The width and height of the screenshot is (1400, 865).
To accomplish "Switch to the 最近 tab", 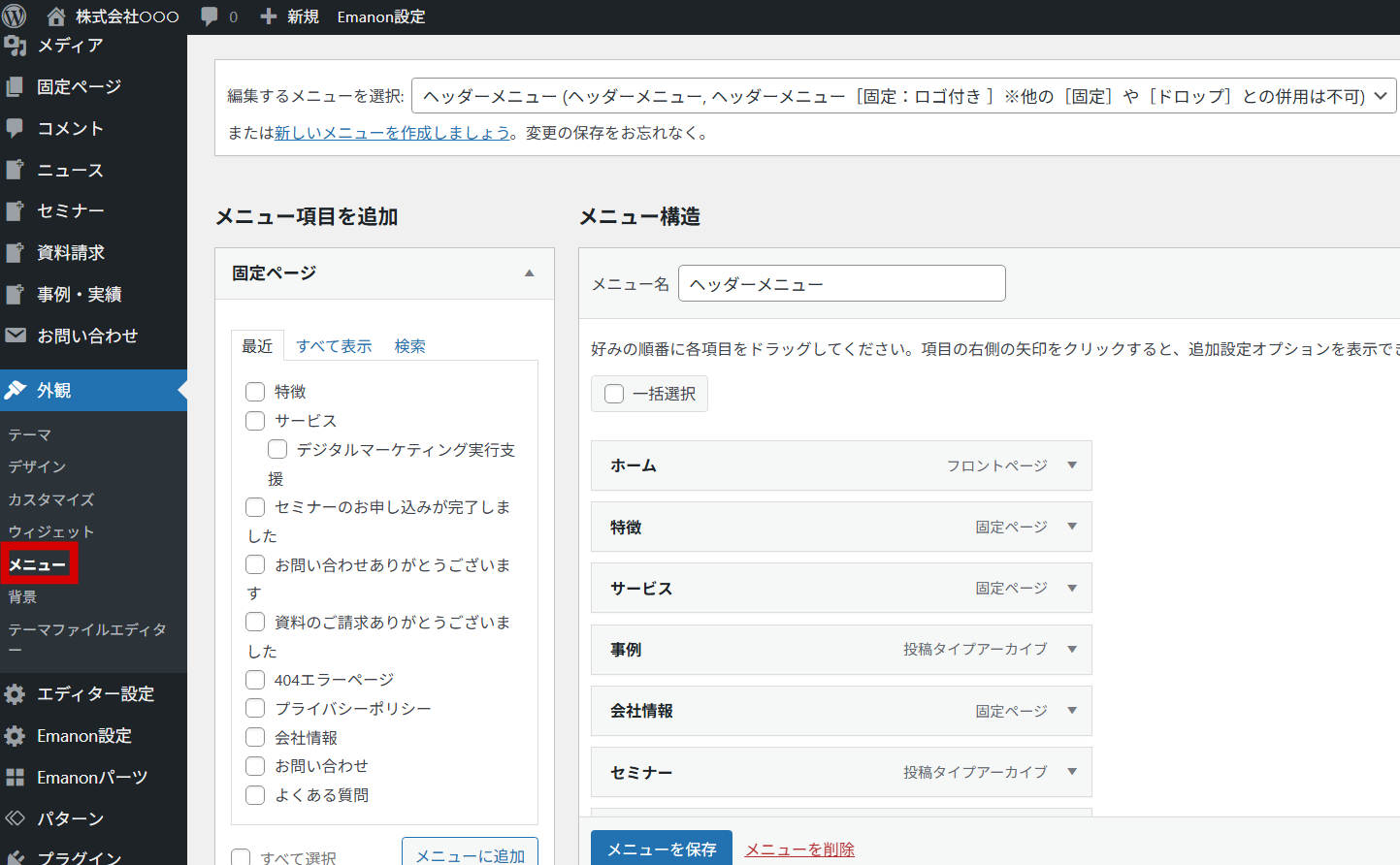I will click(x=257, y=346).
